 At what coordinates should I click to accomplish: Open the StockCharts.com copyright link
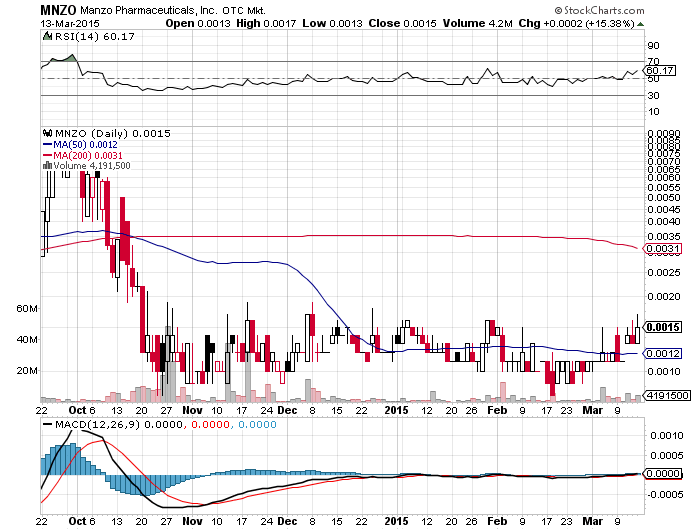pyautogui.click(x=600, y=10)
